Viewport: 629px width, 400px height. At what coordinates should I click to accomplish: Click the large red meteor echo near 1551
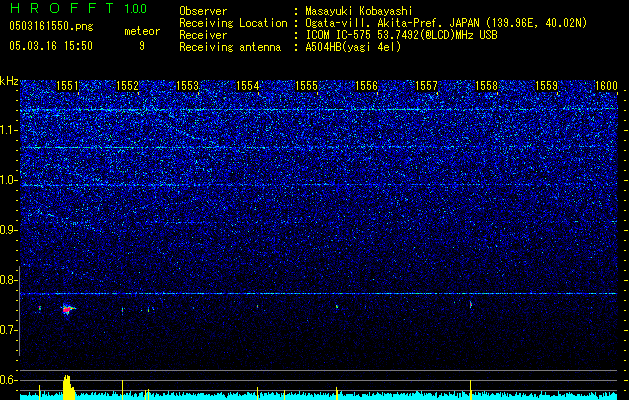[x=68, y=309]
